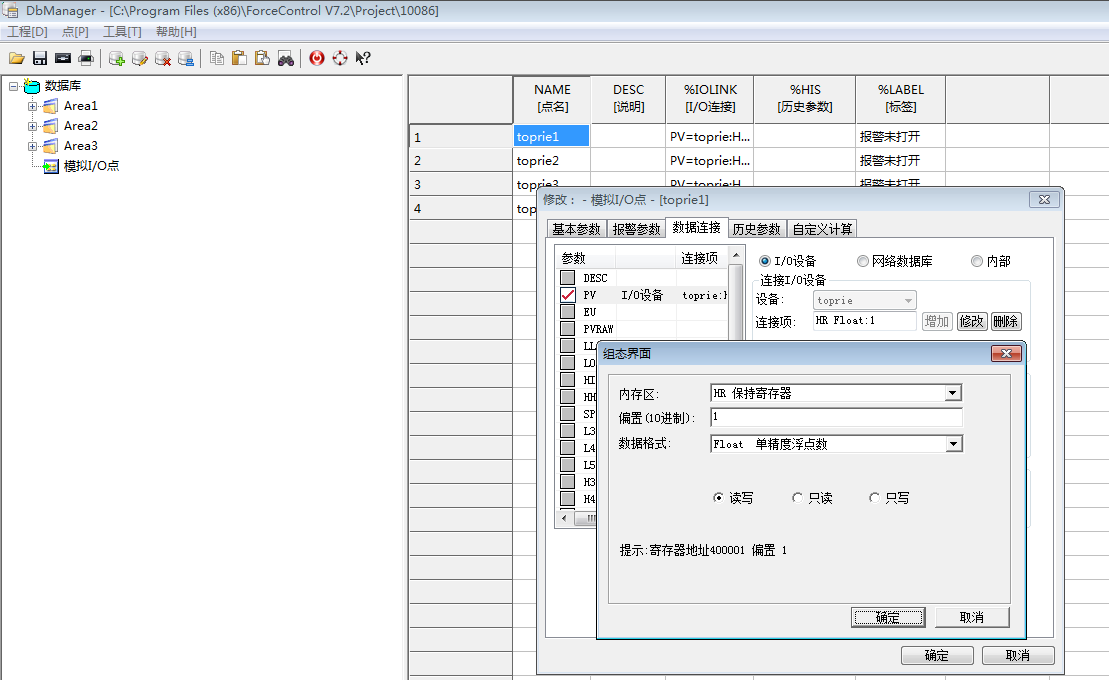
Task: Click the binoculars find icon
Action: (286, 58)
